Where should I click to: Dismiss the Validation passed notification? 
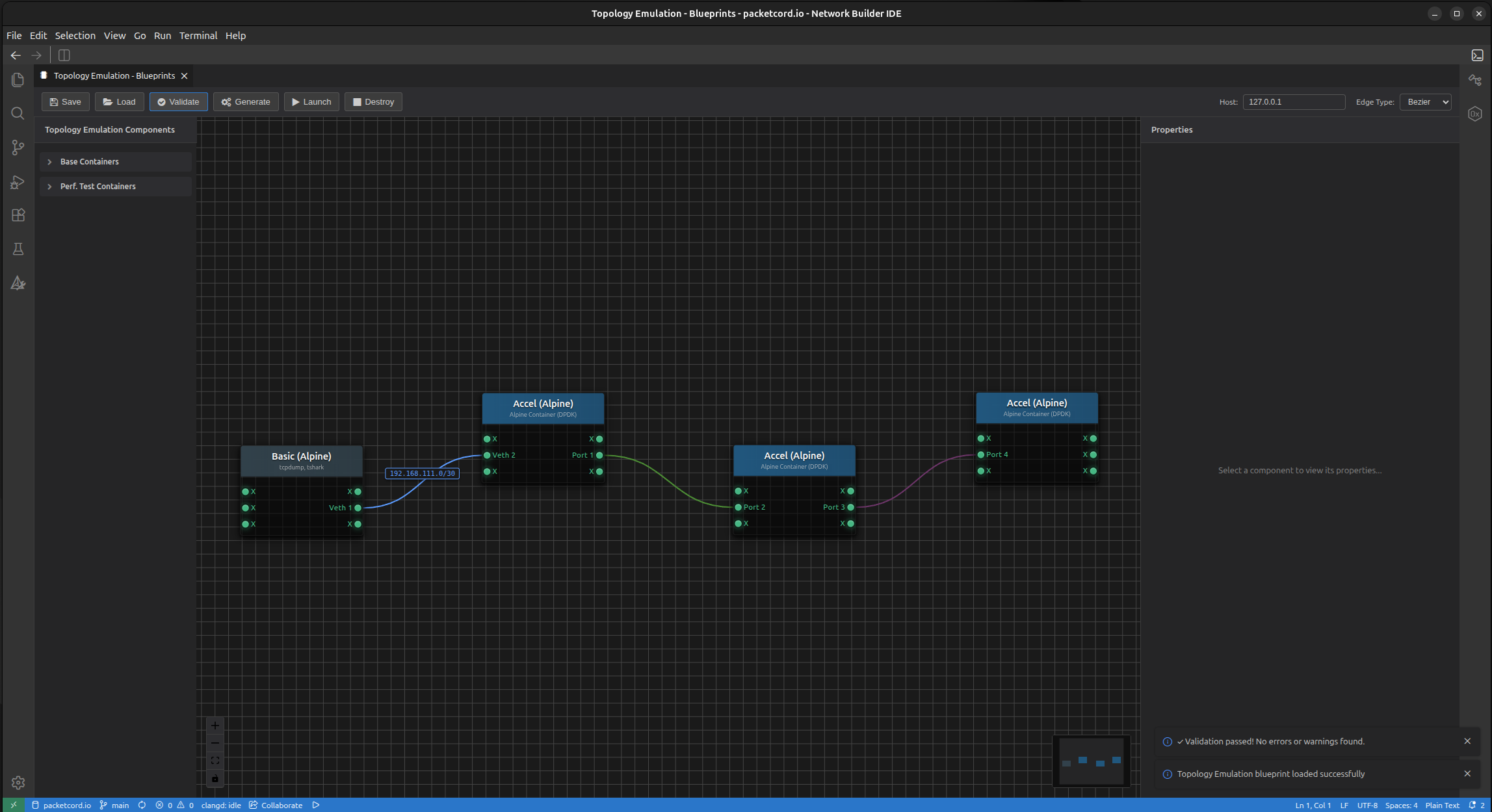[x=1467, y=741]
